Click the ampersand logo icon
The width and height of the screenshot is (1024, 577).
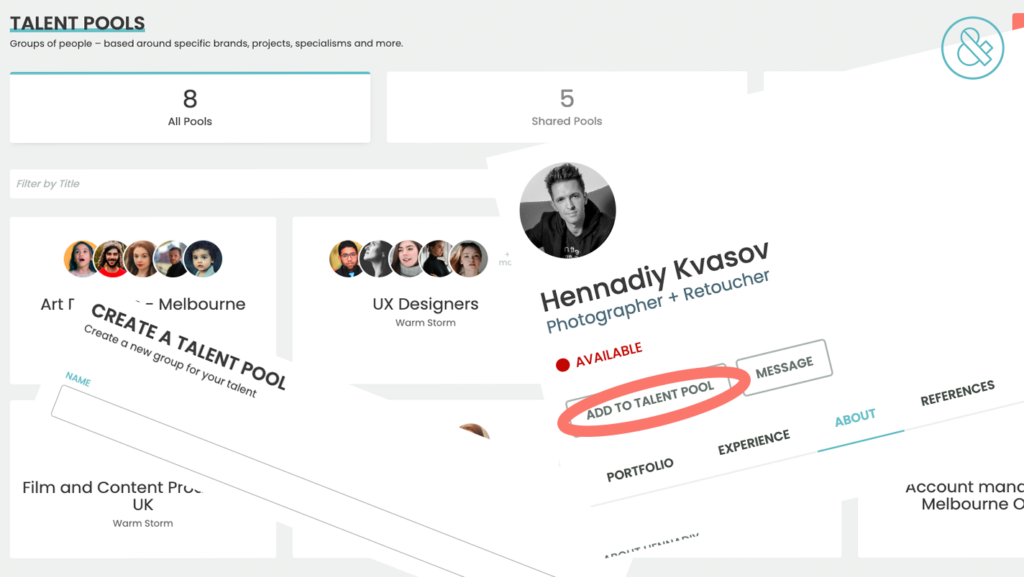972,48
